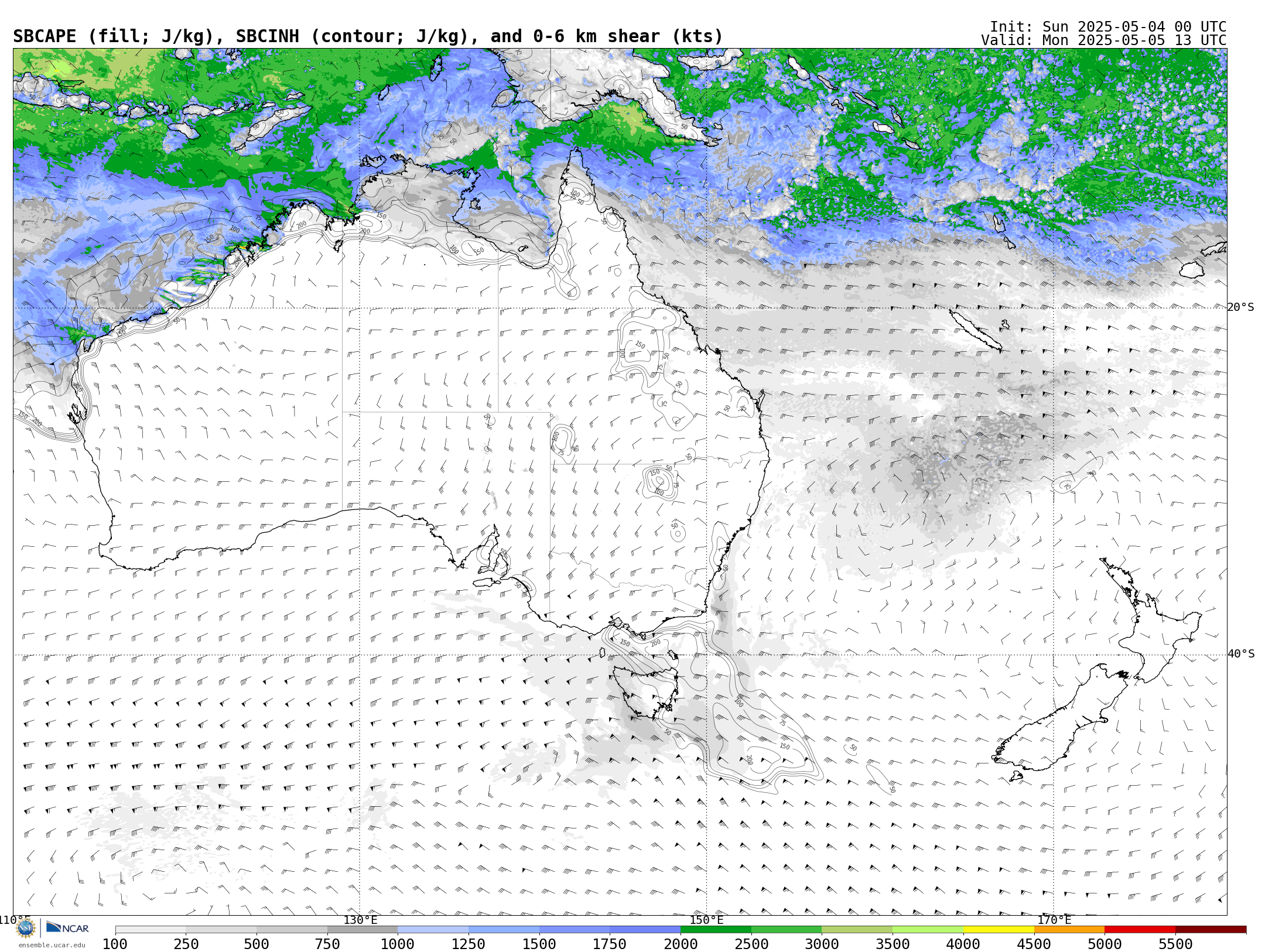Click the colorbar label '1750'
The width and height of the screenshot is (1265, 952).
[610, 944]
